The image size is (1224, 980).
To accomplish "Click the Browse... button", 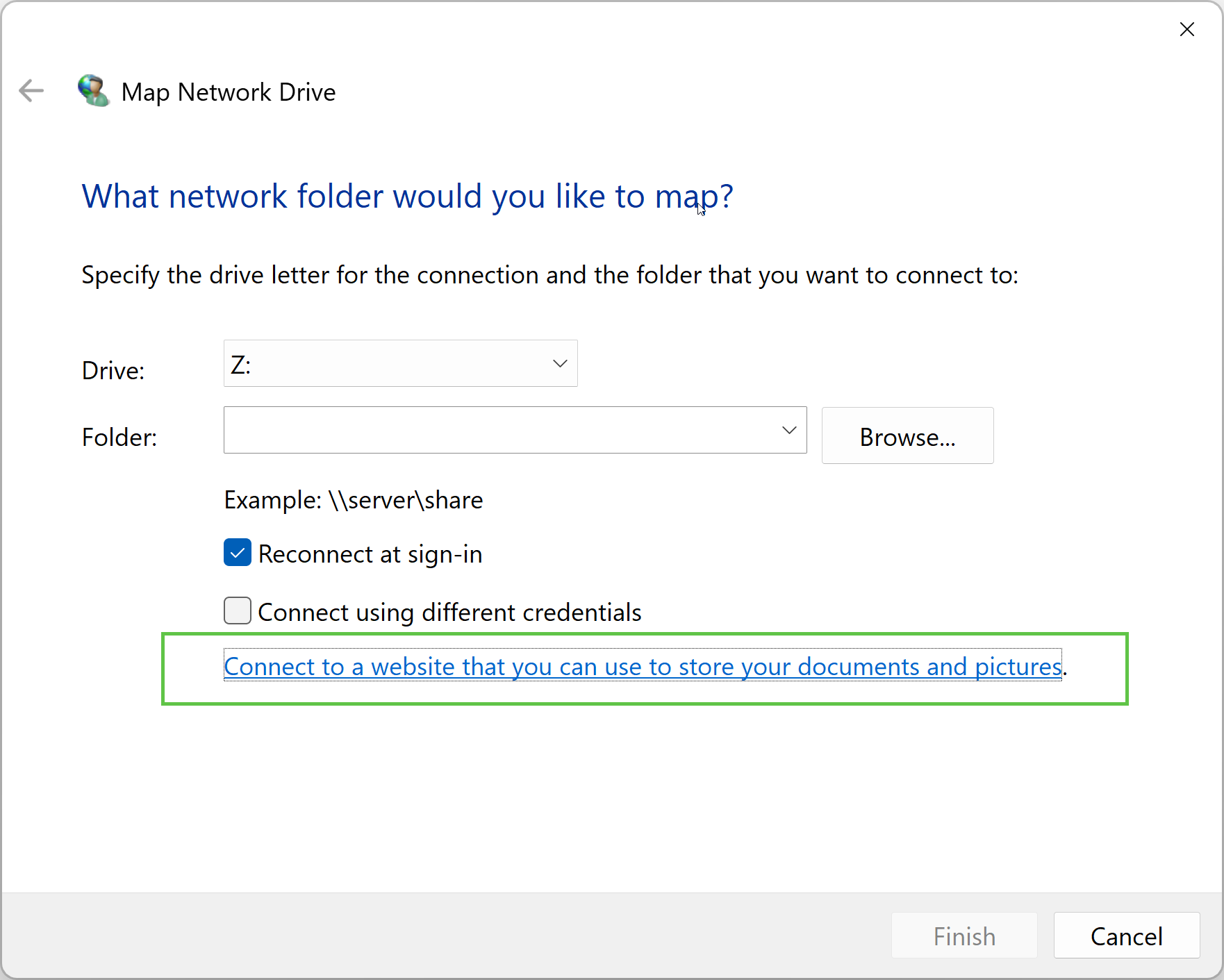I will click(x=907, y=435).
